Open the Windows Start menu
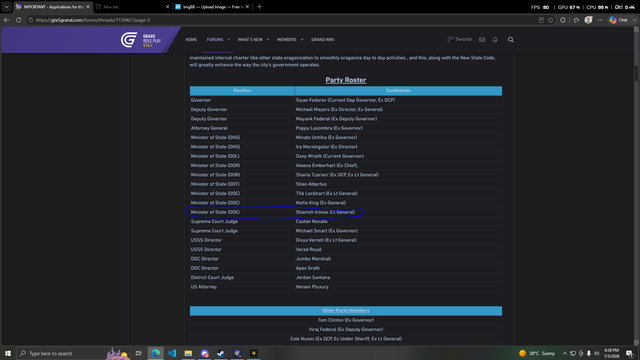 pyautogui.click(x=8, y=353)
